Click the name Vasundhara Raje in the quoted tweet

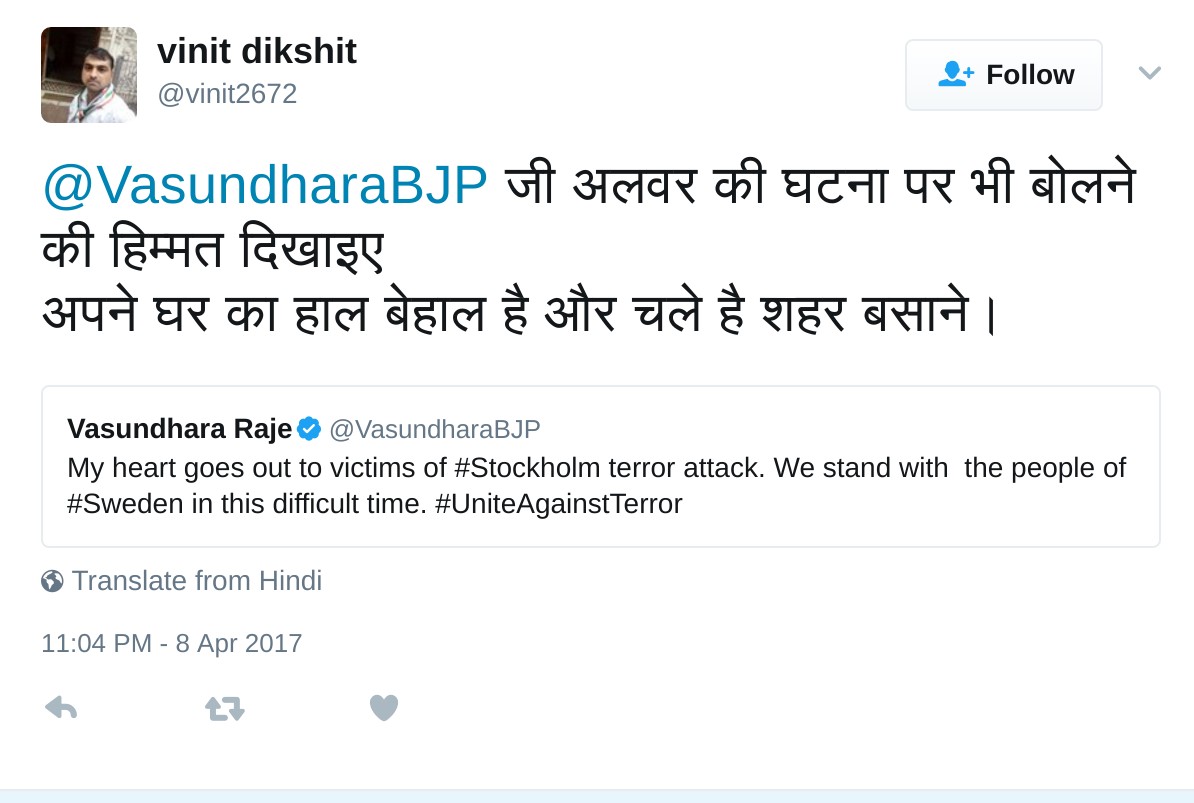coord(179,429)
